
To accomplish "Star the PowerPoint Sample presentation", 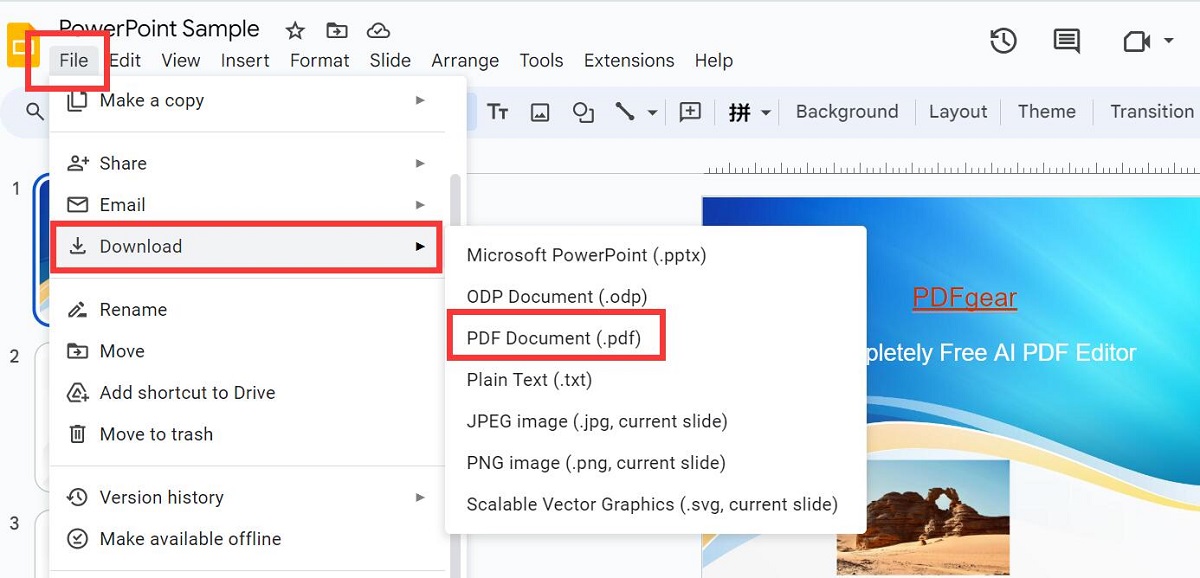I will click(295, 30).
